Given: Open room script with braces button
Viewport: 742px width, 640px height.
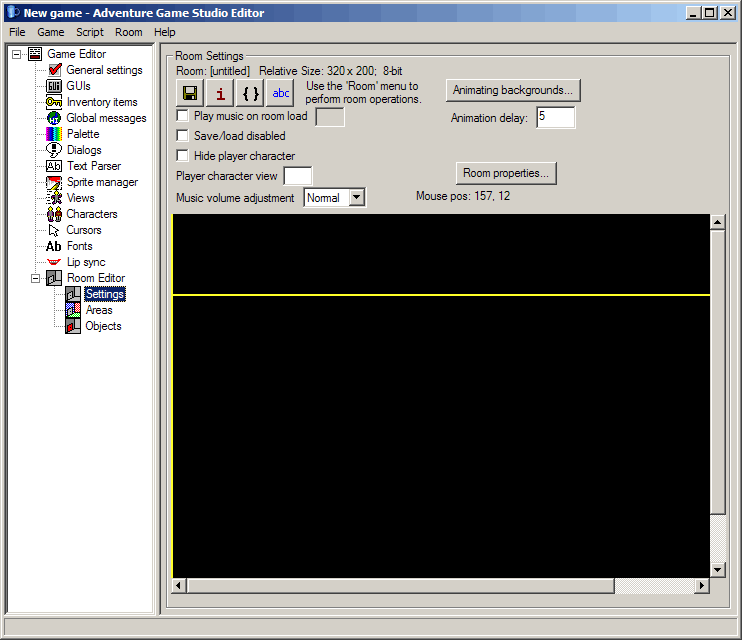Looking at the screenshot, I should coord(250,93).
